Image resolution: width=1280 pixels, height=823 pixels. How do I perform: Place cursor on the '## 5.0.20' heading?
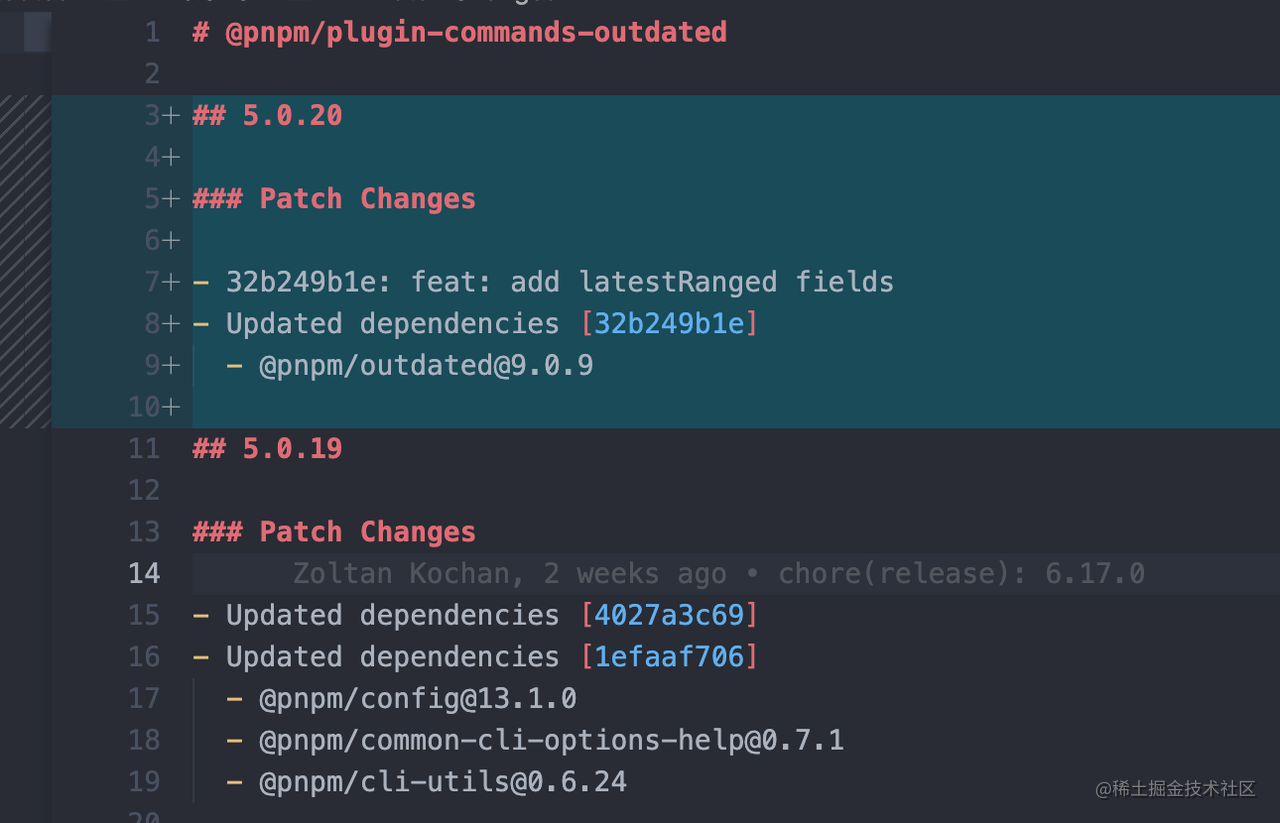[268, 116]
